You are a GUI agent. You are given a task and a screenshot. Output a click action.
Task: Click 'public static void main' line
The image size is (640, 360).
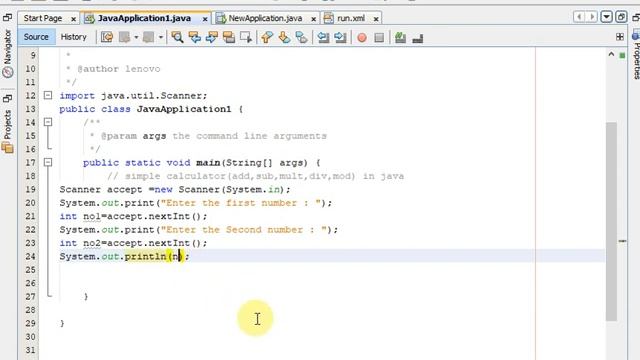(x=202, y=162)
